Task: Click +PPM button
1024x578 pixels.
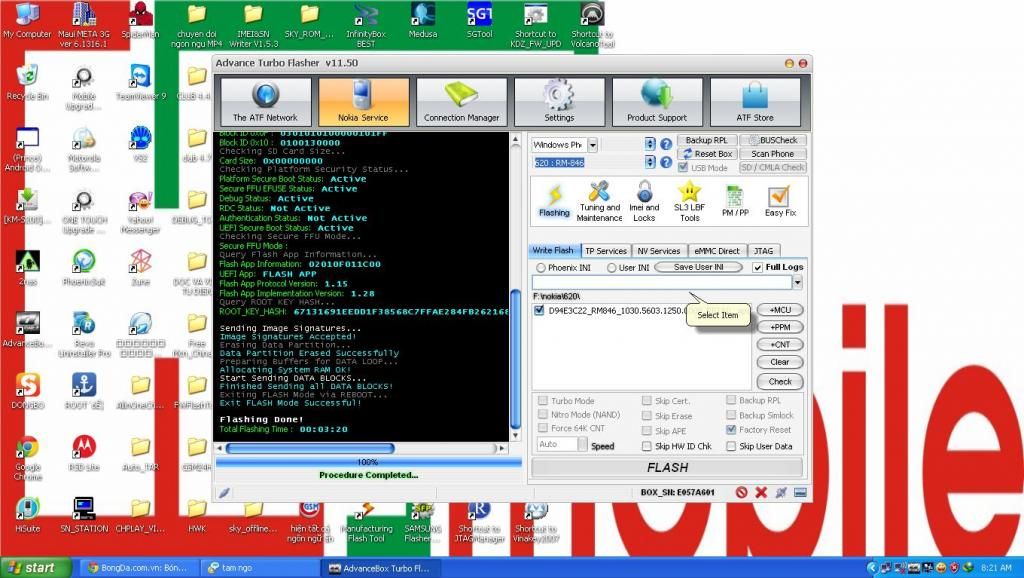Action: (x=780, y=327)
